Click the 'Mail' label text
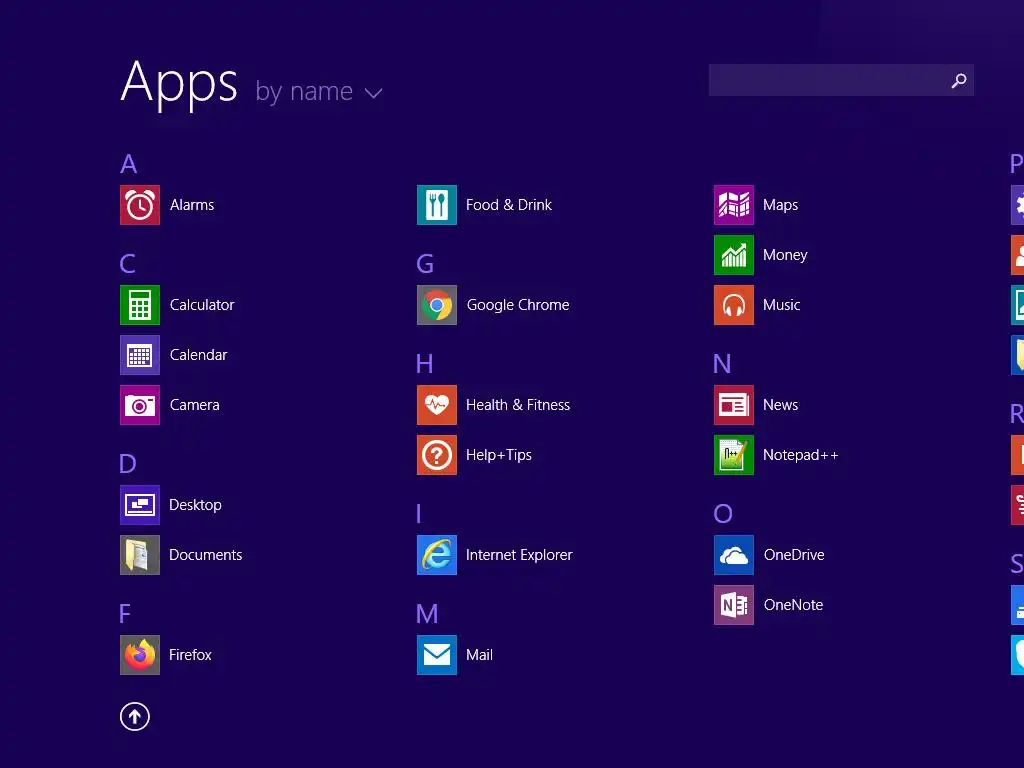The image size is (1024, 768). click(479, 655)
